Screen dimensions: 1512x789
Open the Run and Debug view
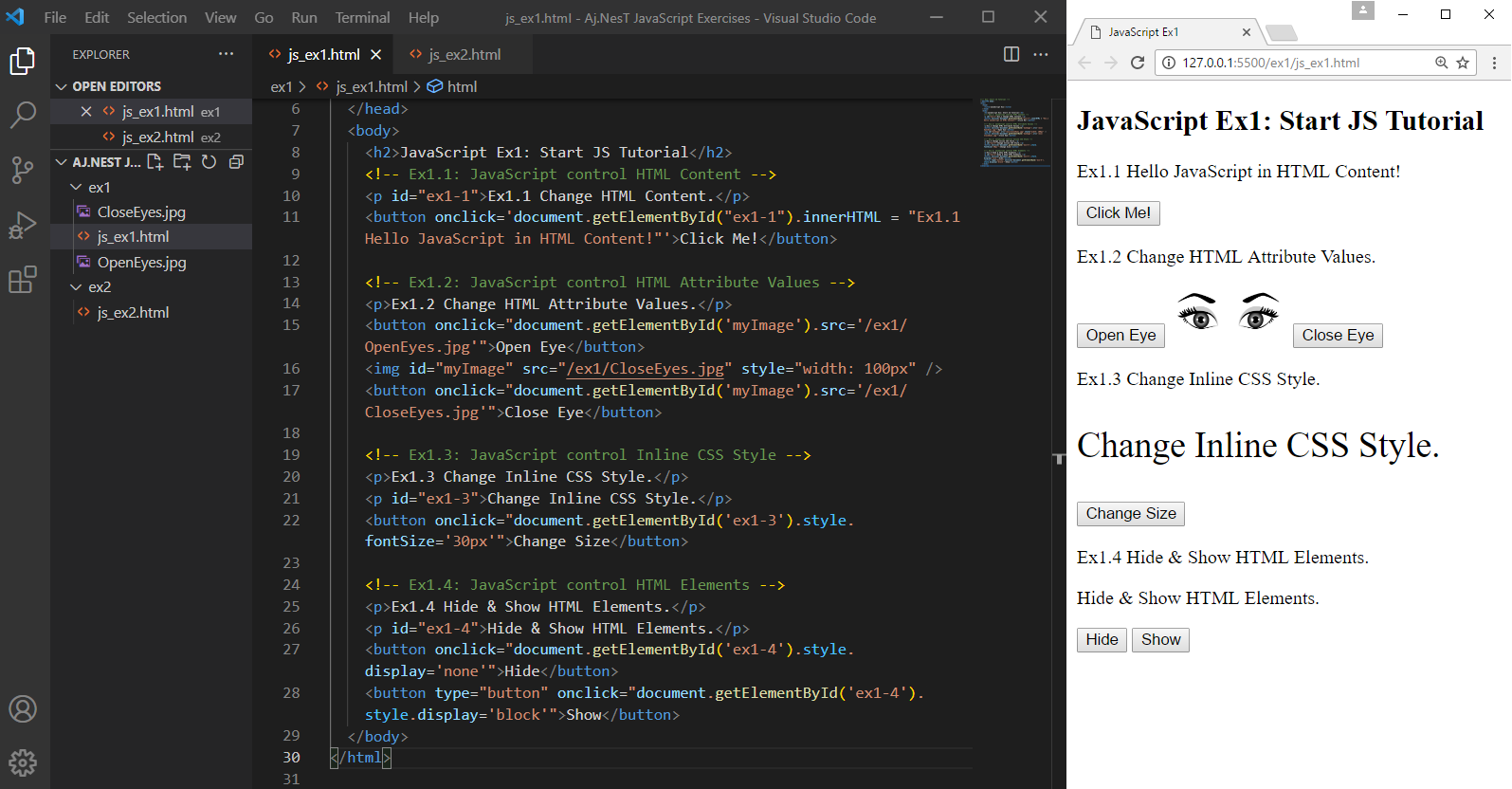(x=23, y=225)
